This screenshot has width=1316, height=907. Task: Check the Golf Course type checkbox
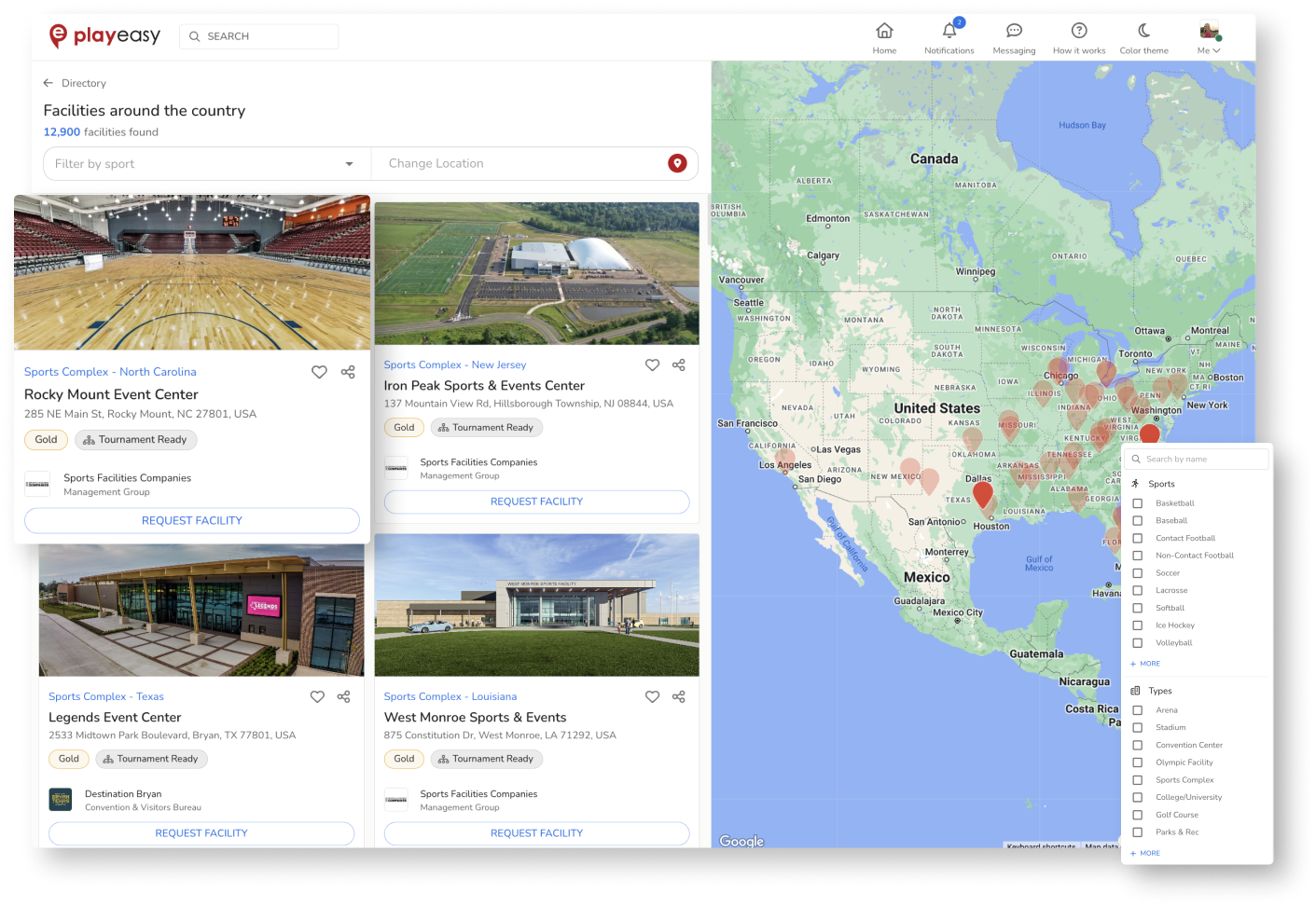tap(1137, 815)
